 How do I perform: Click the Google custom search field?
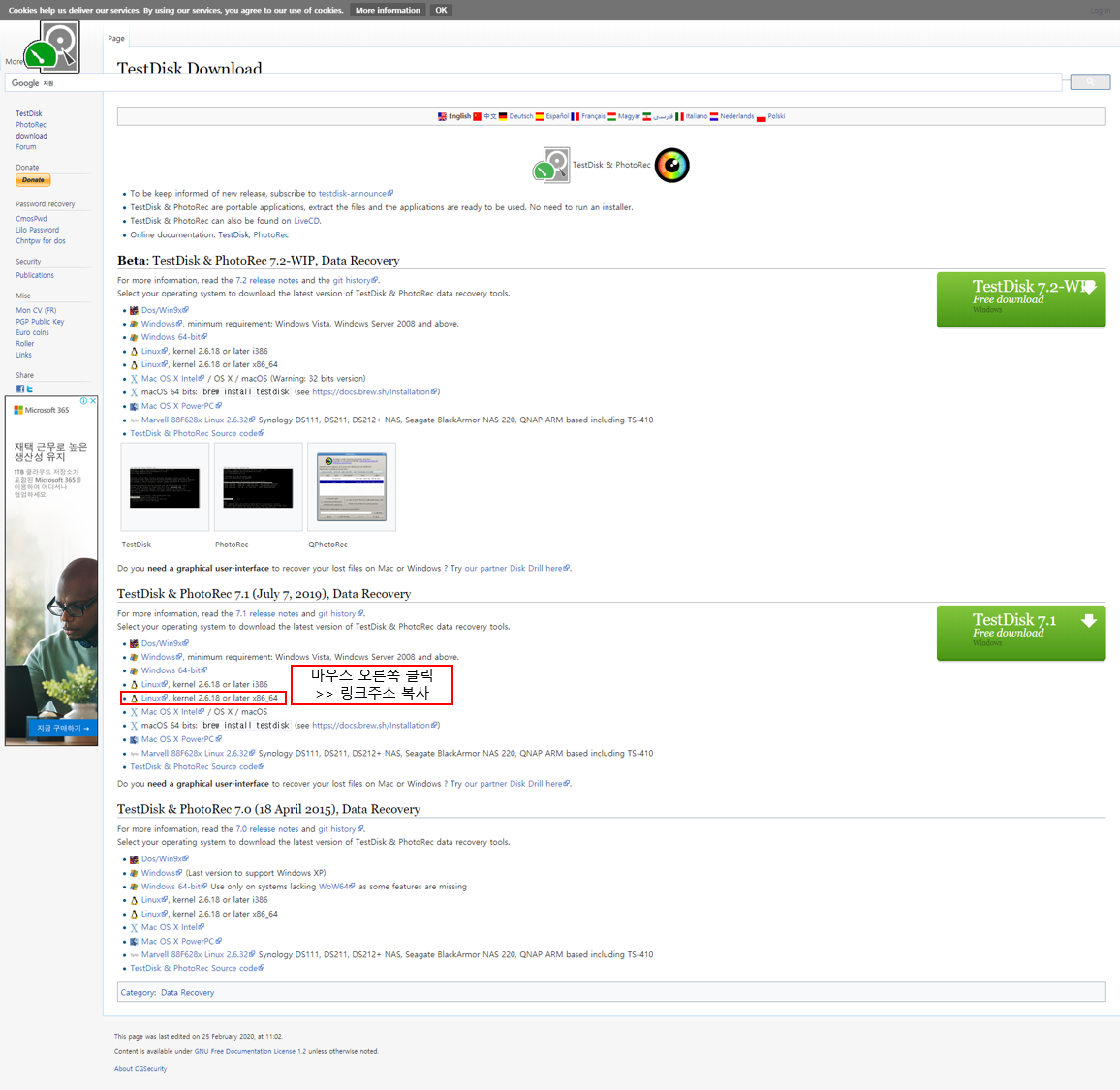pyautogui.click(x=533, y=83)
